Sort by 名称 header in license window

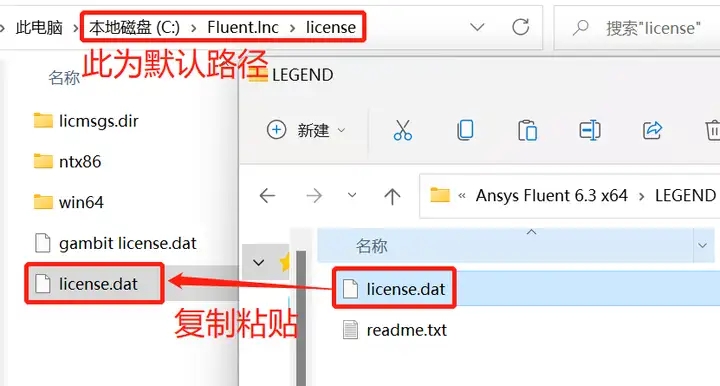[x=64, y=78]
